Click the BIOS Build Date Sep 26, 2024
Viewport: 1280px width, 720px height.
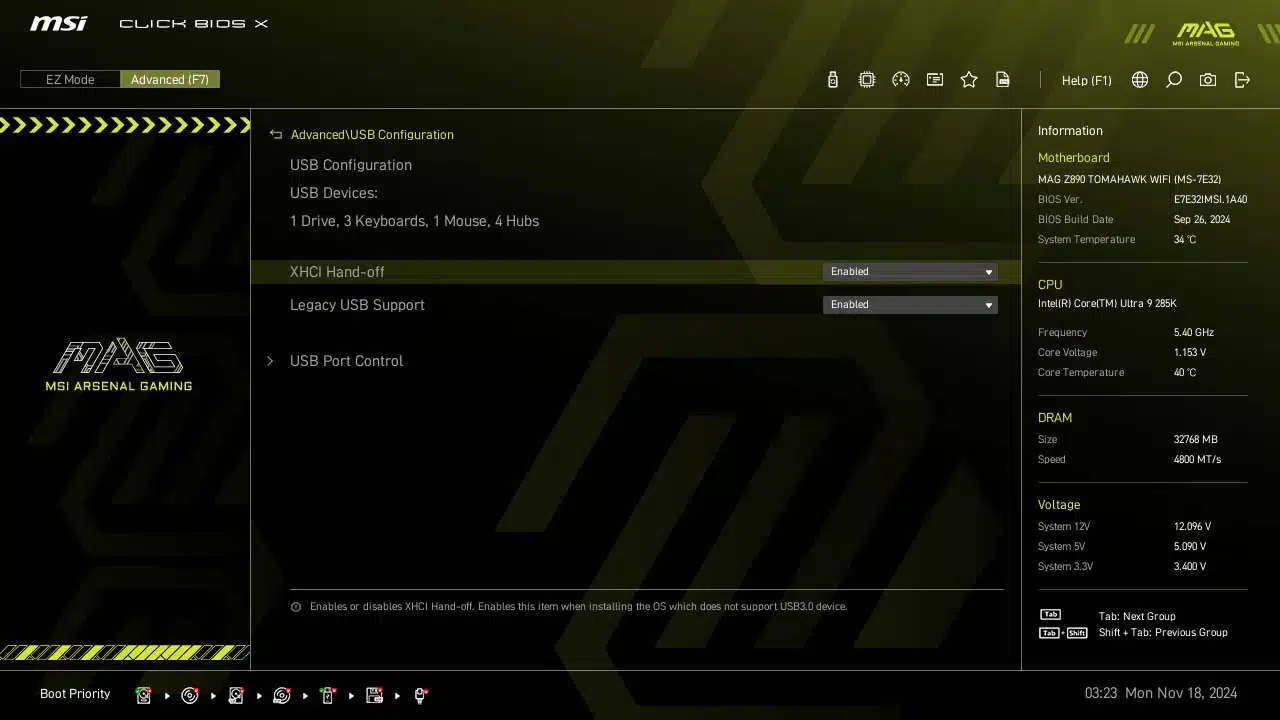pos(1202,220)
